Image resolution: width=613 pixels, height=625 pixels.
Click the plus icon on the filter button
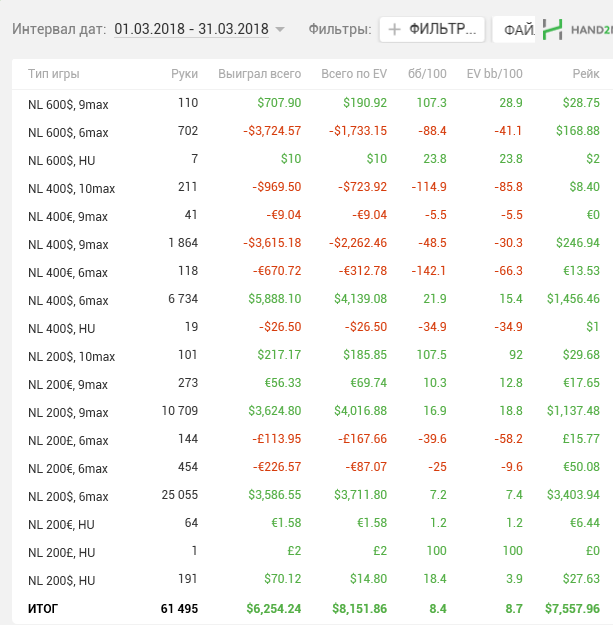click(x=395, y=30)
